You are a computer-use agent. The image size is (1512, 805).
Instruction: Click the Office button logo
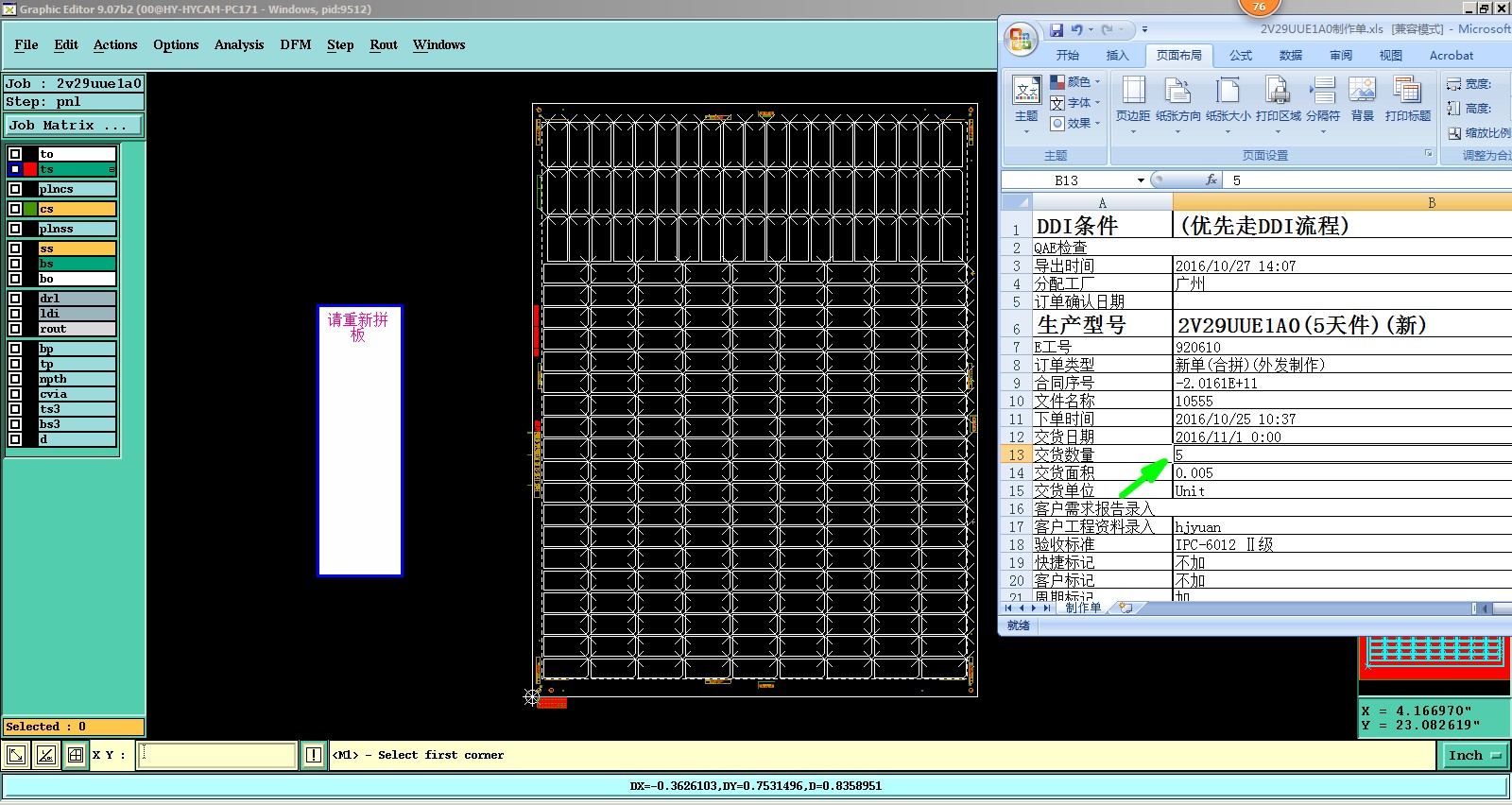1021,39
